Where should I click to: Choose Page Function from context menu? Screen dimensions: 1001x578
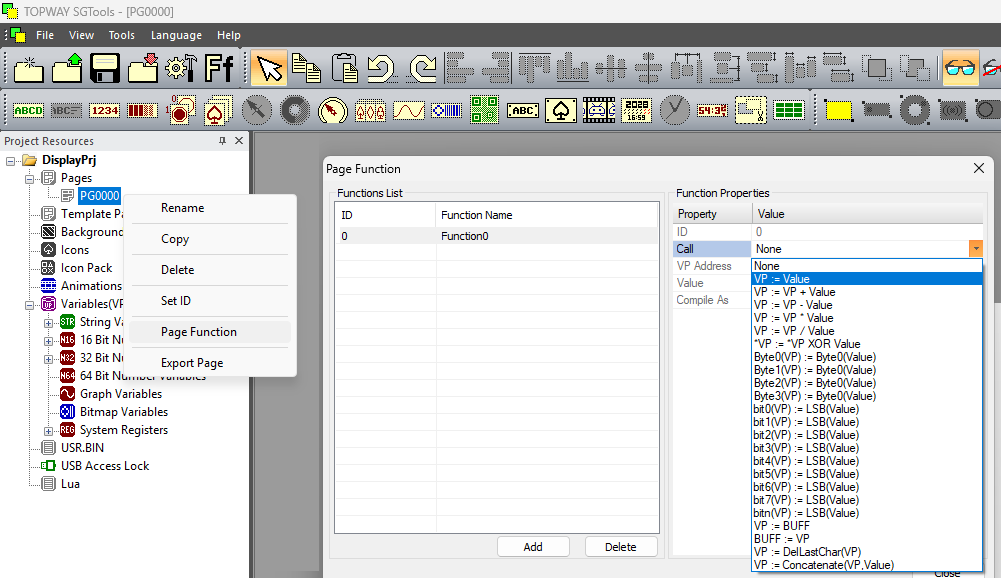click(199, 332)
